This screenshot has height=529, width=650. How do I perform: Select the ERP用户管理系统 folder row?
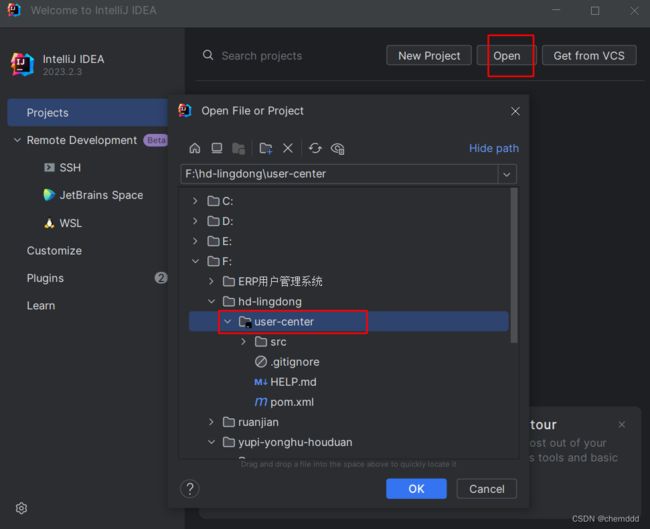pos(348,281)
